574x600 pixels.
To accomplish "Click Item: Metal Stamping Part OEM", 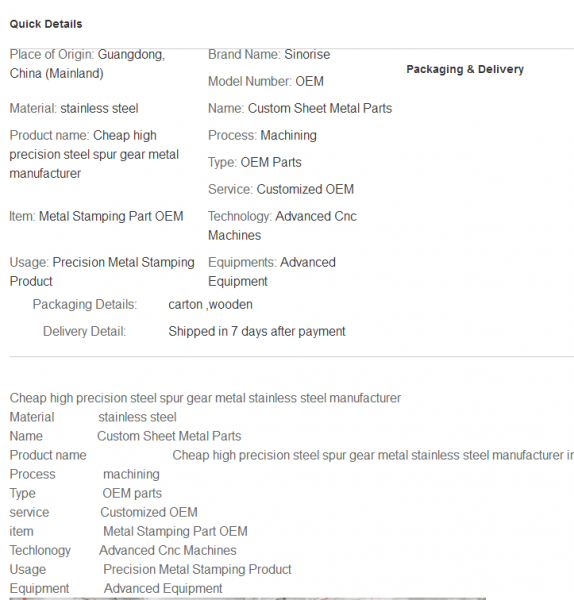I will click(96, 217).
